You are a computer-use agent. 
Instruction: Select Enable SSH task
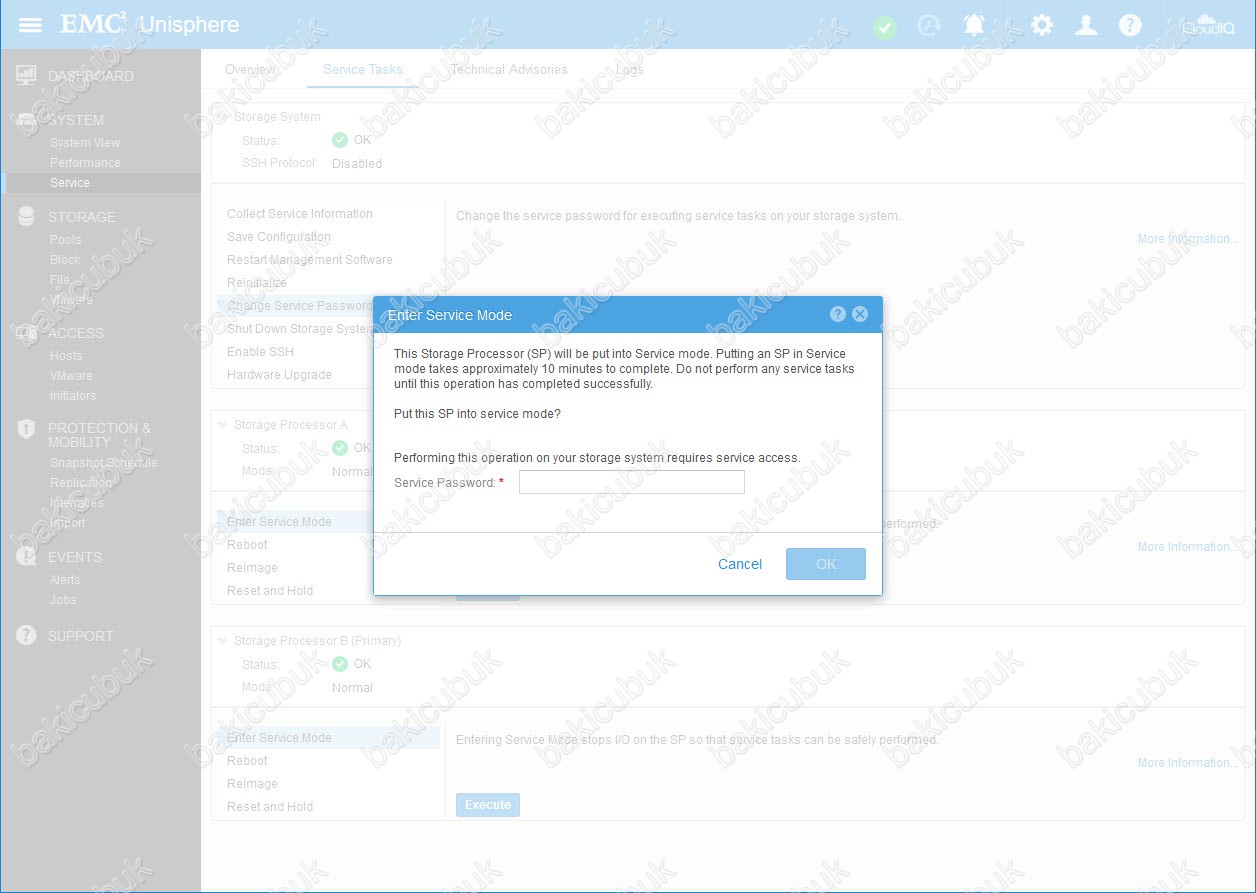point(260,352)
